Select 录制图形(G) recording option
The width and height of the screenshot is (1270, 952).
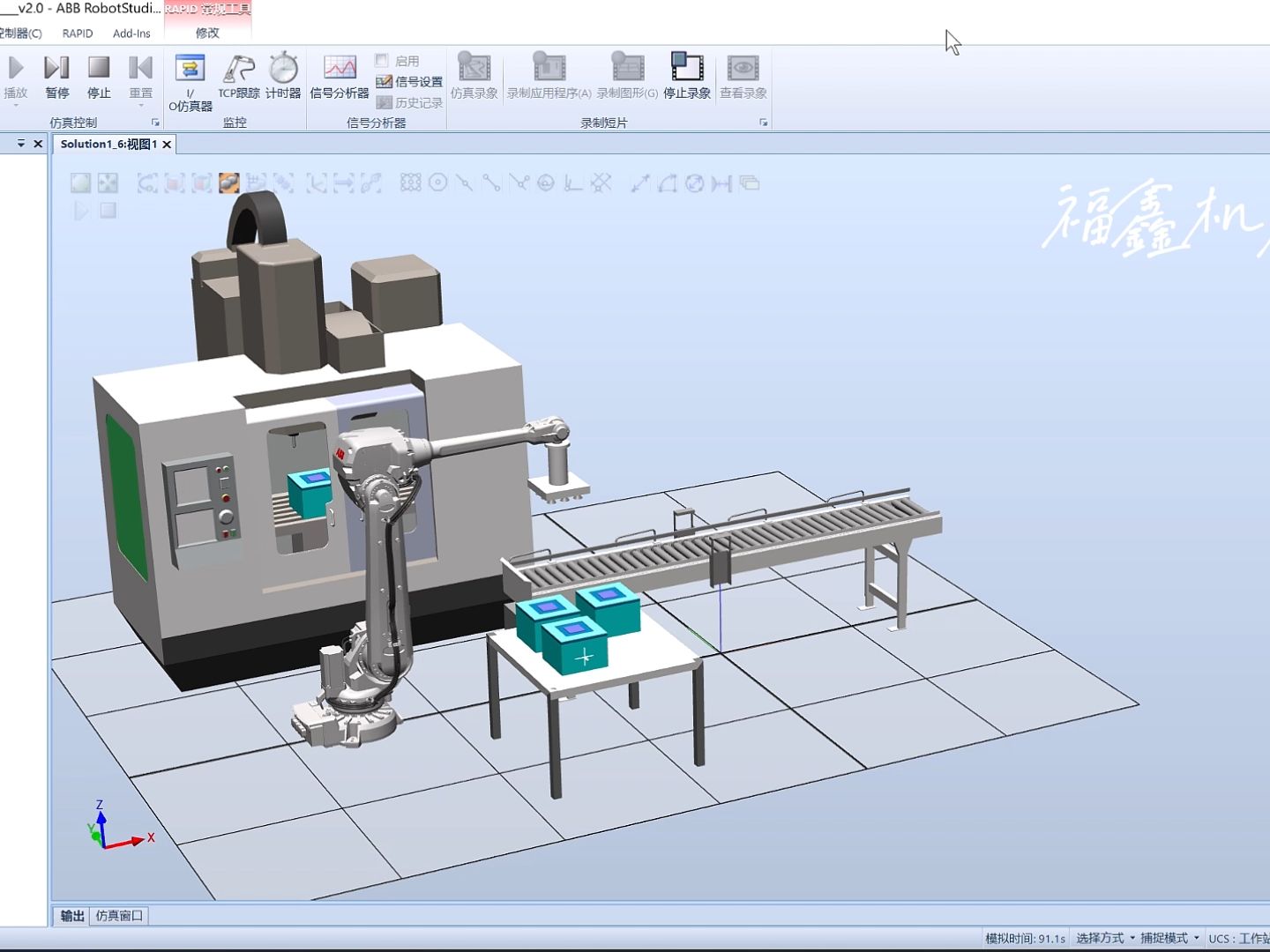(x=626, y=75)
